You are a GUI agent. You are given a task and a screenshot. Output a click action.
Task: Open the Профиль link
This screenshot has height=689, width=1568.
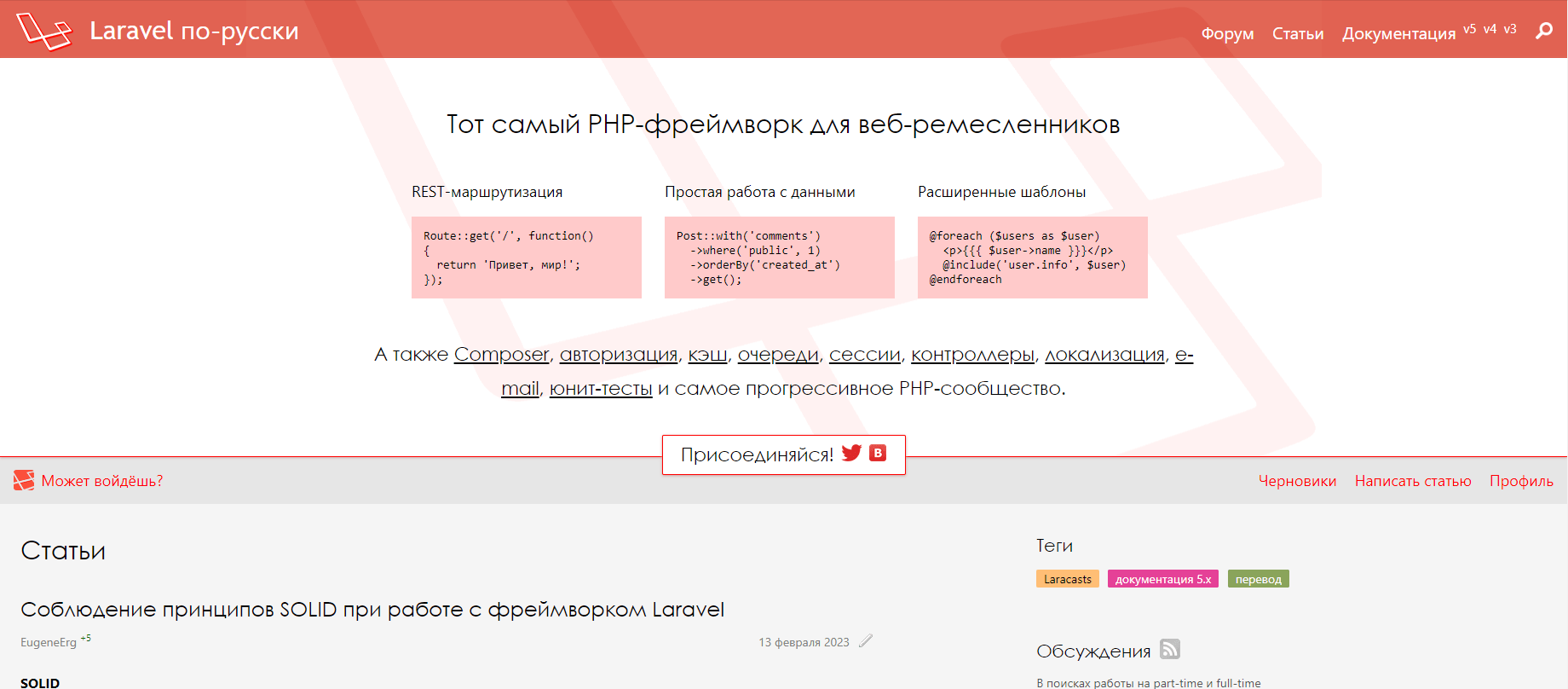click(1520, 481)
